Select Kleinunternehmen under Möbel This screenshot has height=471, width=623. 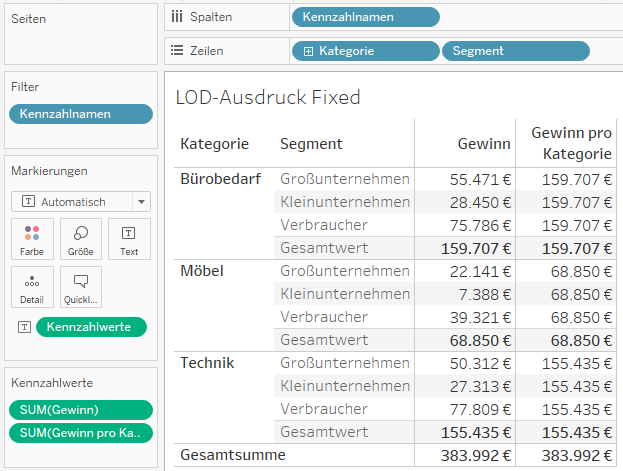[x=344, y=294]
